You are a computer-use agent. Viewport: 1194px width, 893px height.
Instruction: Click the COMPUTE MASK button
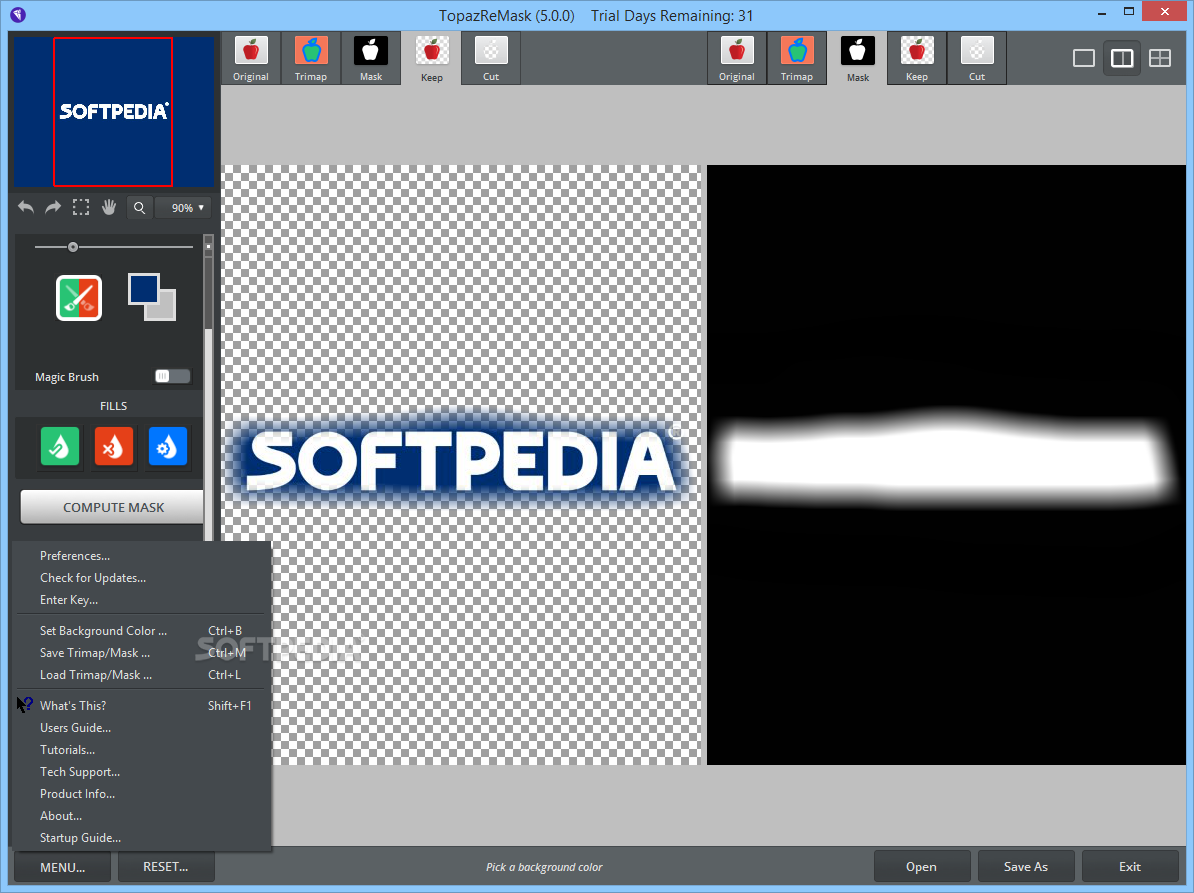[x=113, y=507]
